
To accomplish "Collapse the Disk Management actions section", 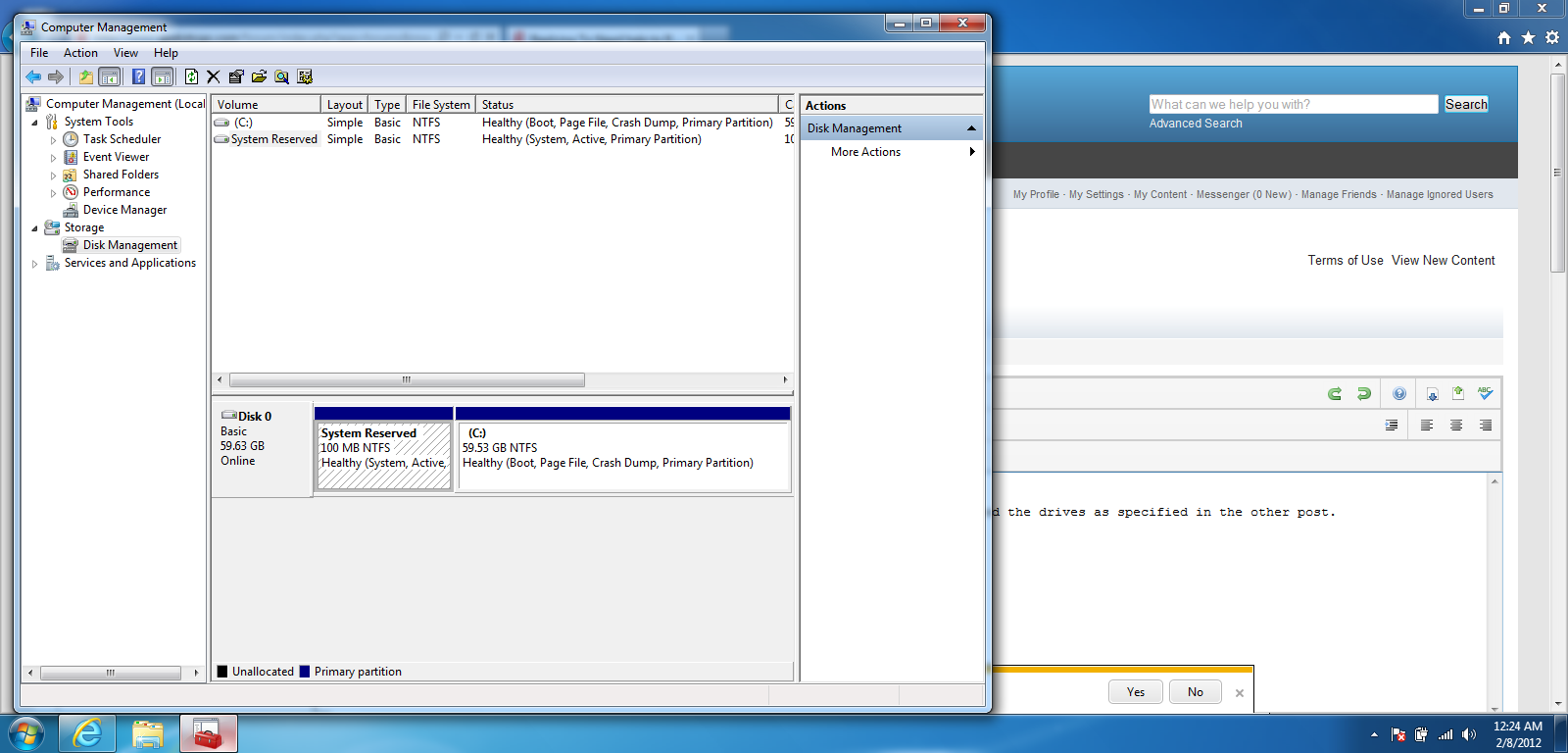I will pyautogui.click(x=971, y=128).
